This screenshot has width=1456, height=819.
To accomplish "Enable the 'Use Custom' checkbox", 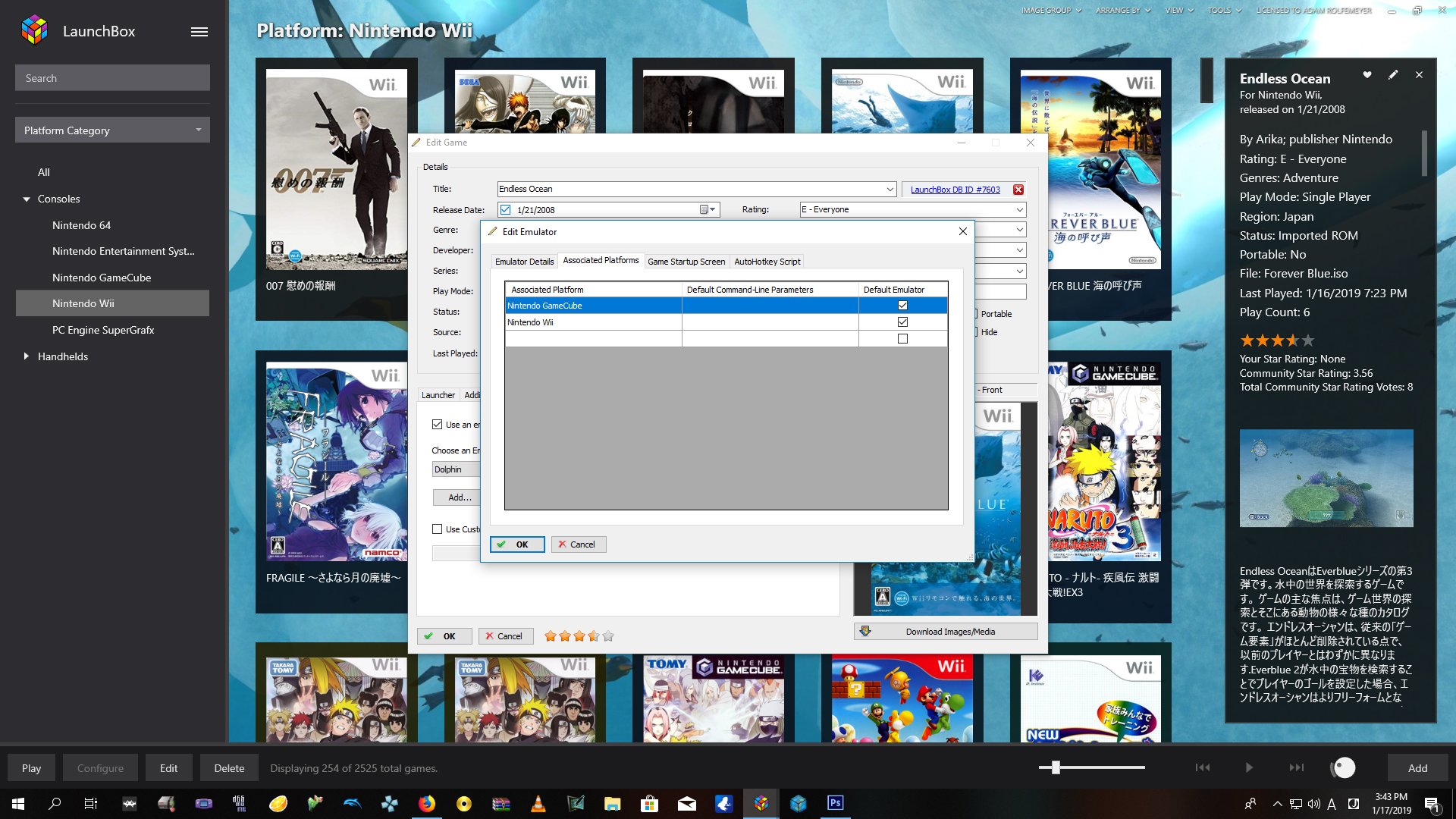I will pyautogui.click(x=438, y=529).
